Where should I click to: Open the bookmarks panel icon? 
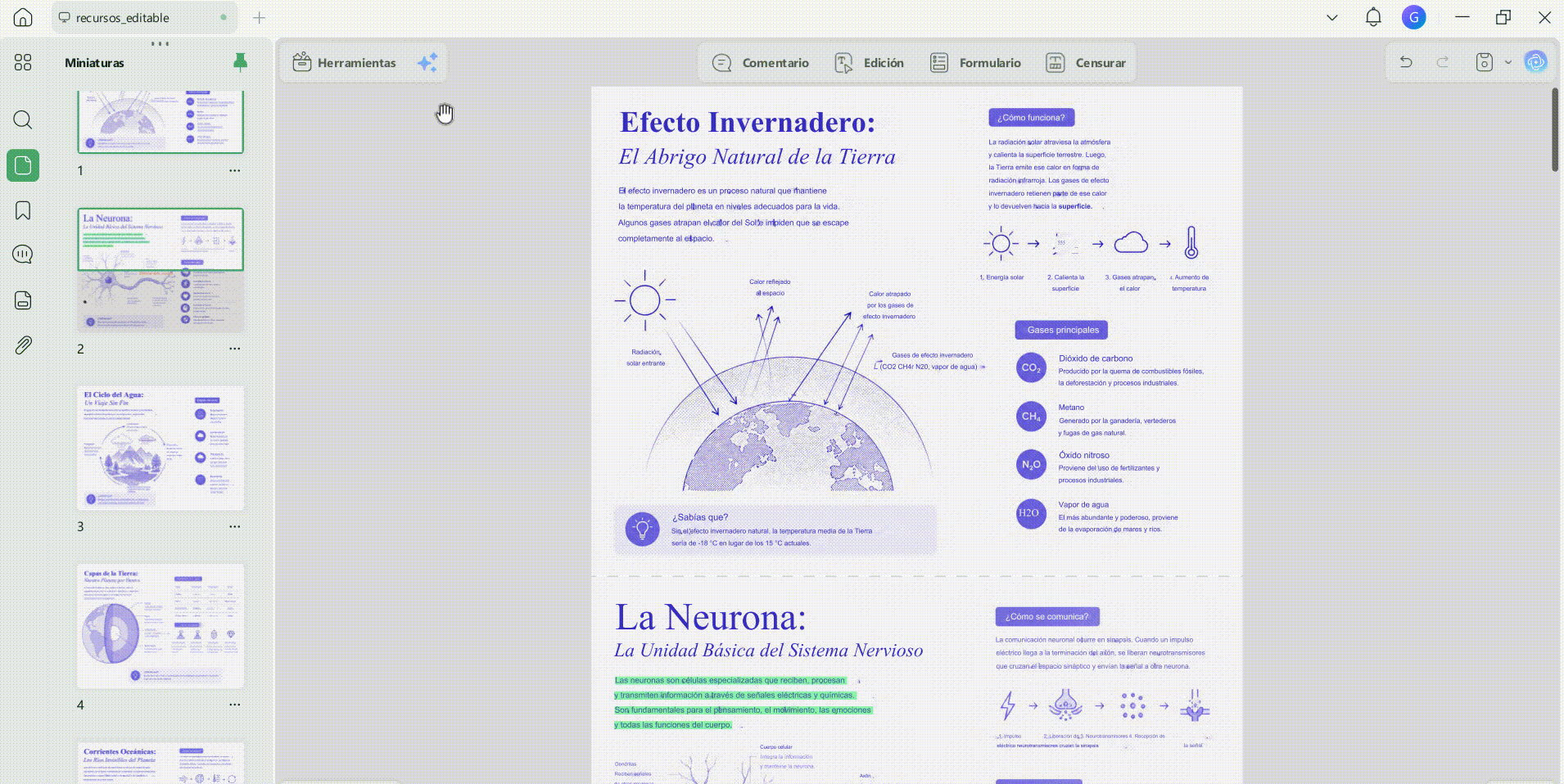pyautogui.click(x=23, y=210)
